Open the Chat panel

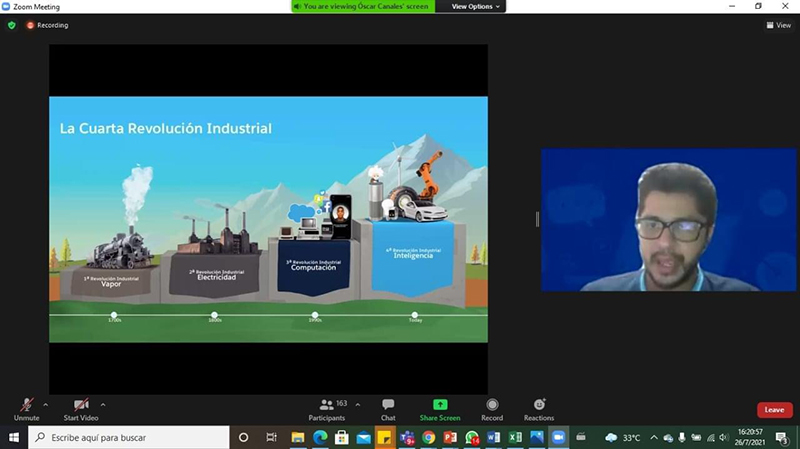(388, 407)
